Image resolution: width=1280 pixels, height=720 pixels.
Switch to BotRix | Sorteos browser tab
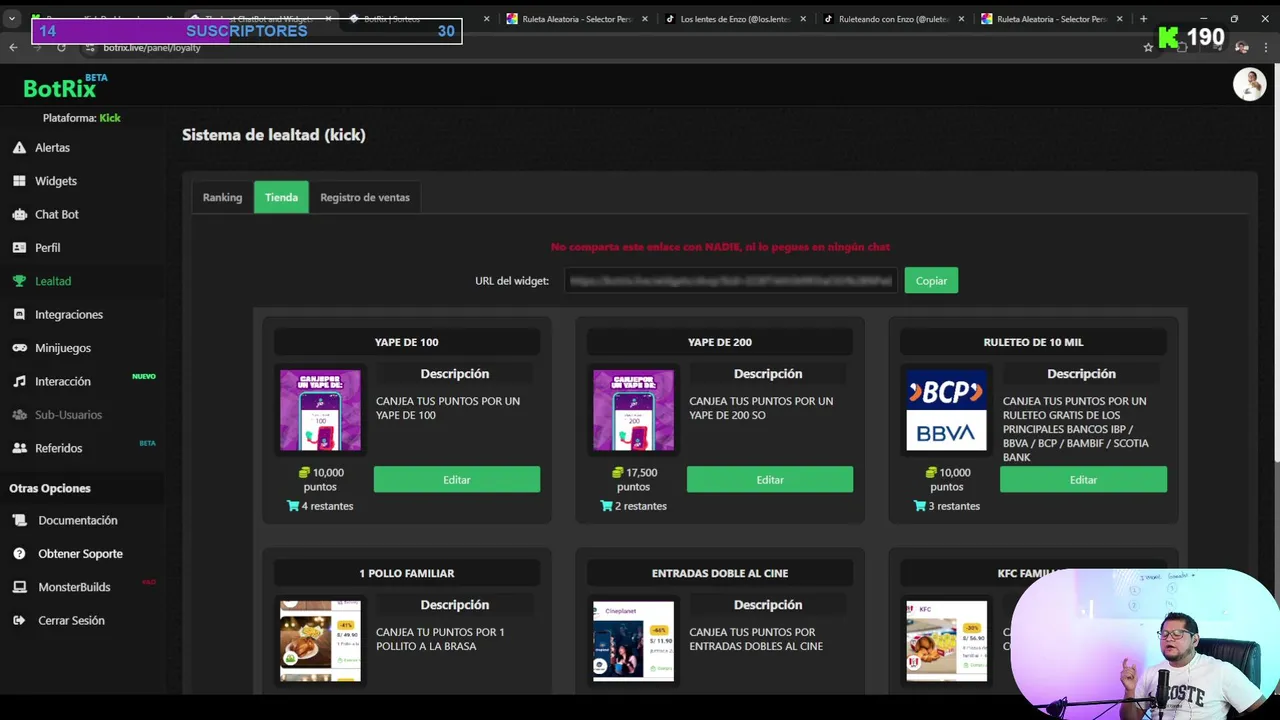pos(420,19)
